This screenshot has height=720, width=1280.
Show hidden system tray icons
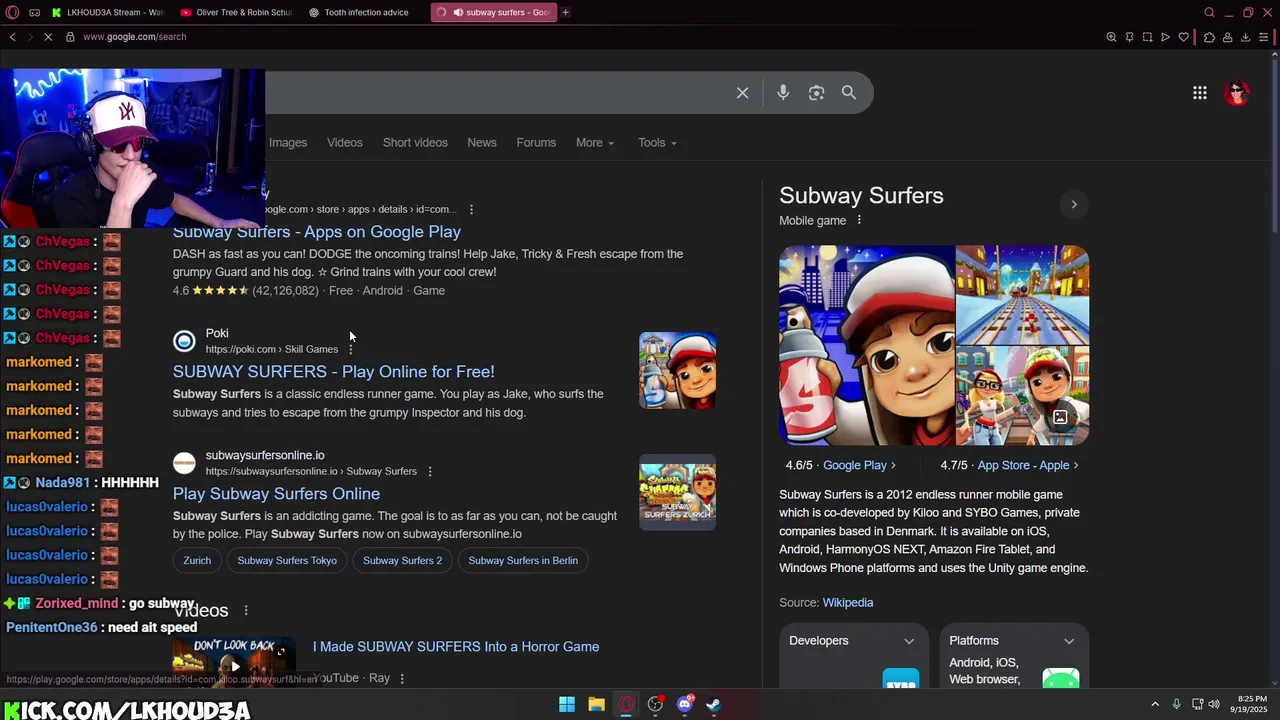pyautogui.click(x=1155, y=704)
